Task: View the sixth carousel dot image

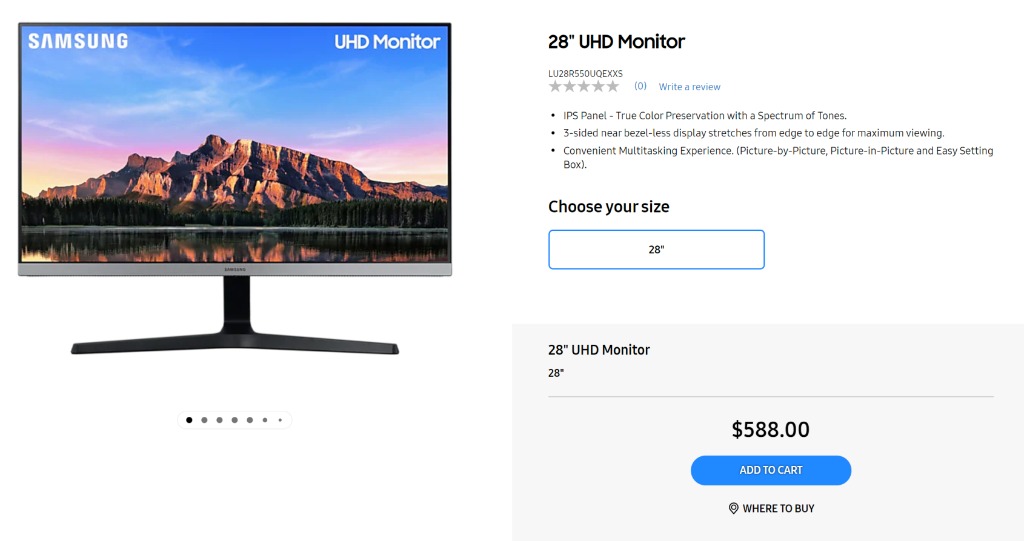Action: pyautogui.click(x=264, y=420)
